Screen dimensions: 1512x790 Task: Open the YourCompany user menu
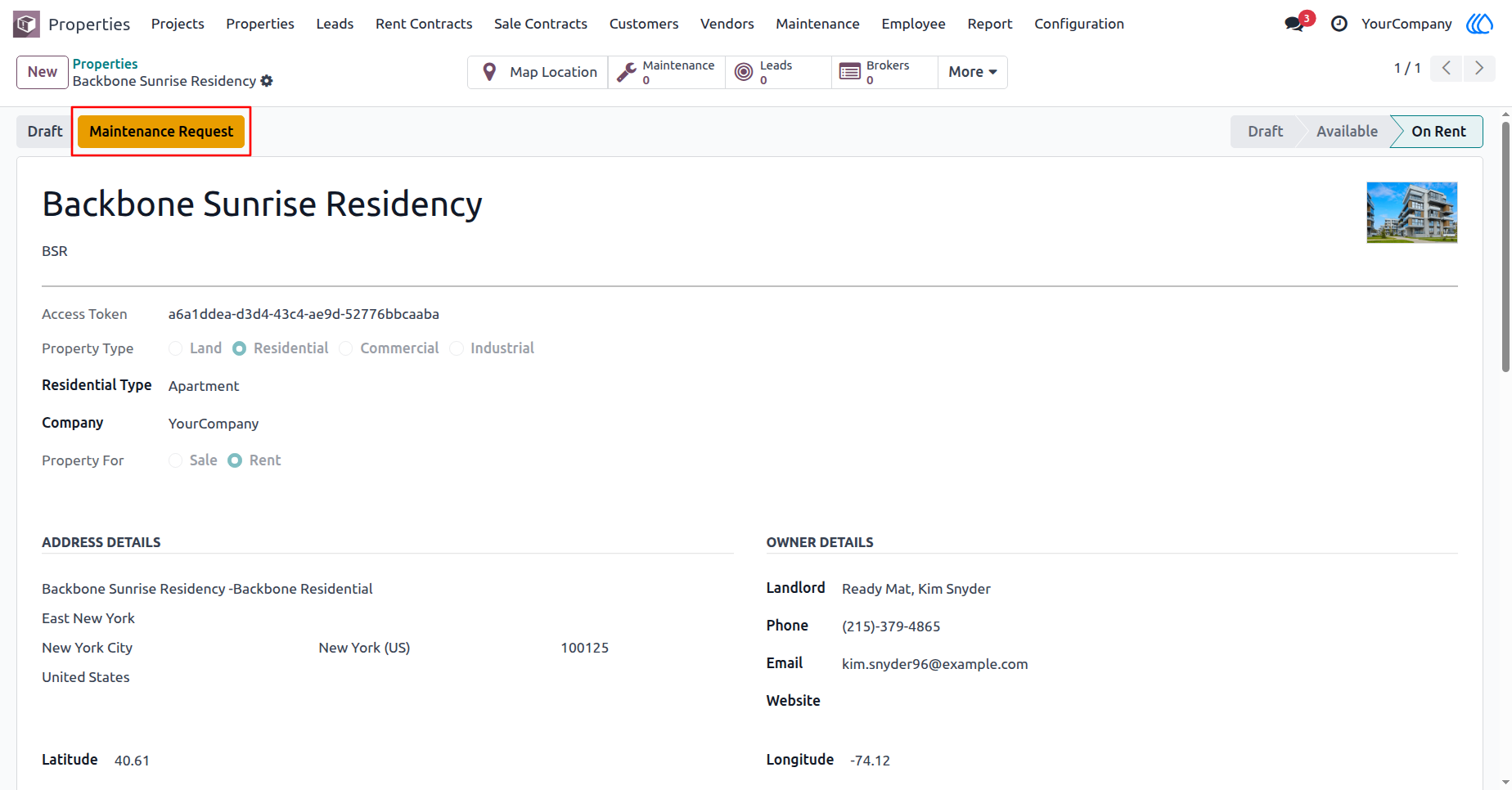pyautogui.click(x=1406, y=24)
